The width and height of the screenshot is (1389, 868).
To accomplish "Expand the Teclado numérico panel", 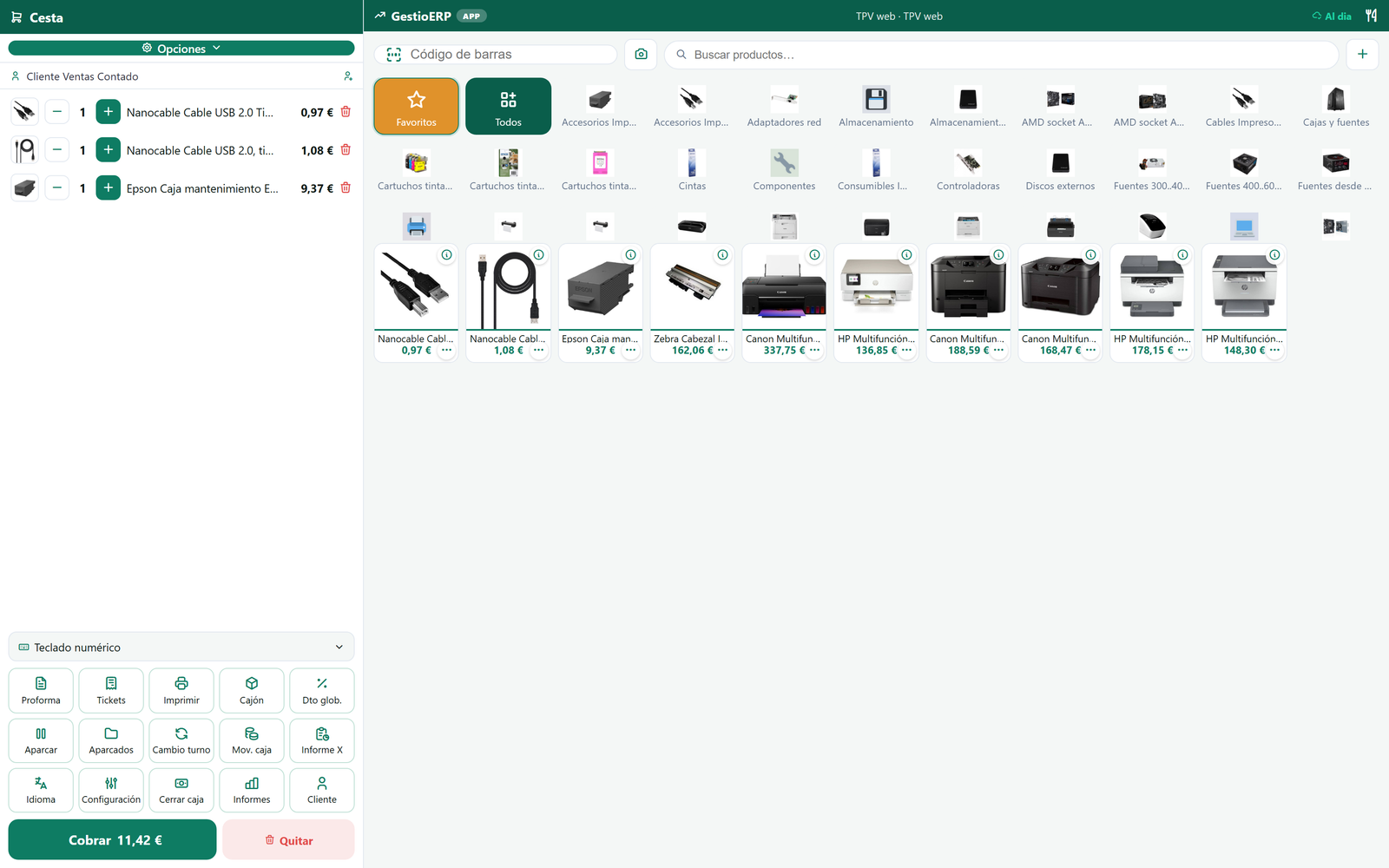I will (181, 647).
